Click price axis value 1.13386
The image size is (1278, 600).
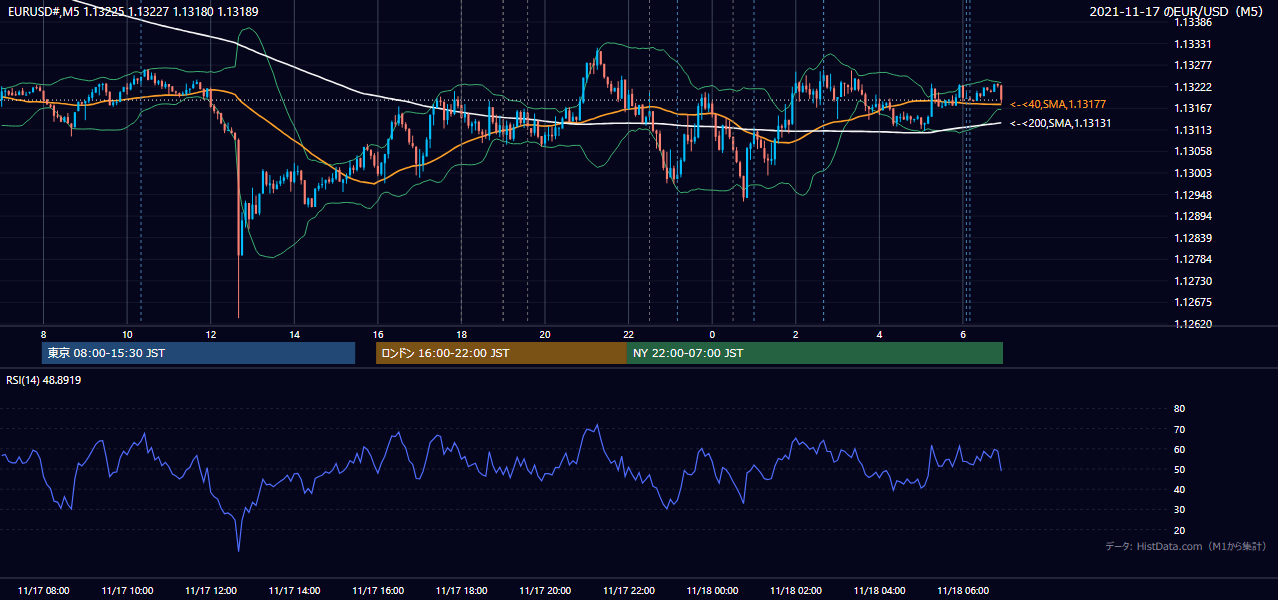1193,22
